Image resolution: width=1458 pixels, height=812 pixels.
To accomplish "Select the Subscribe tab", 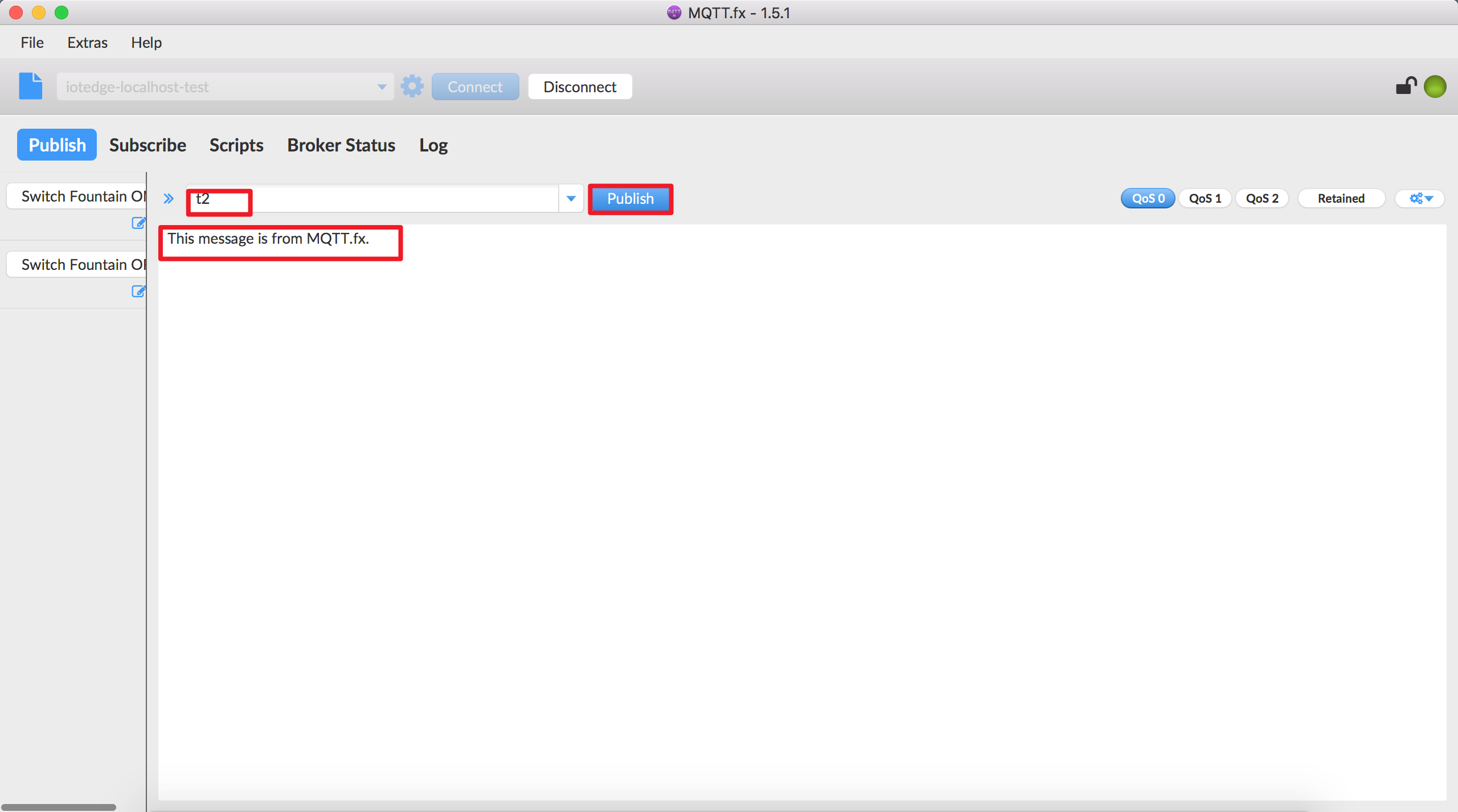I will tap(148, 145).
